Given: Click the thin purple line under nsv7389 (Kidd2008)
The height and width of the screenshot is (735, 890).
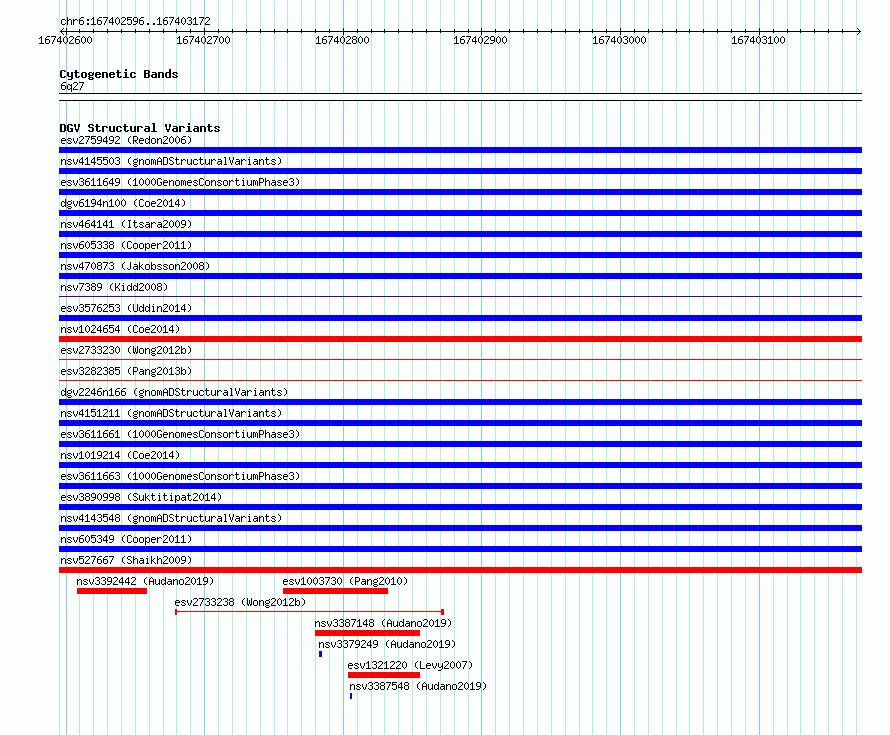Looking at the screenshot, I should point(460,296).
